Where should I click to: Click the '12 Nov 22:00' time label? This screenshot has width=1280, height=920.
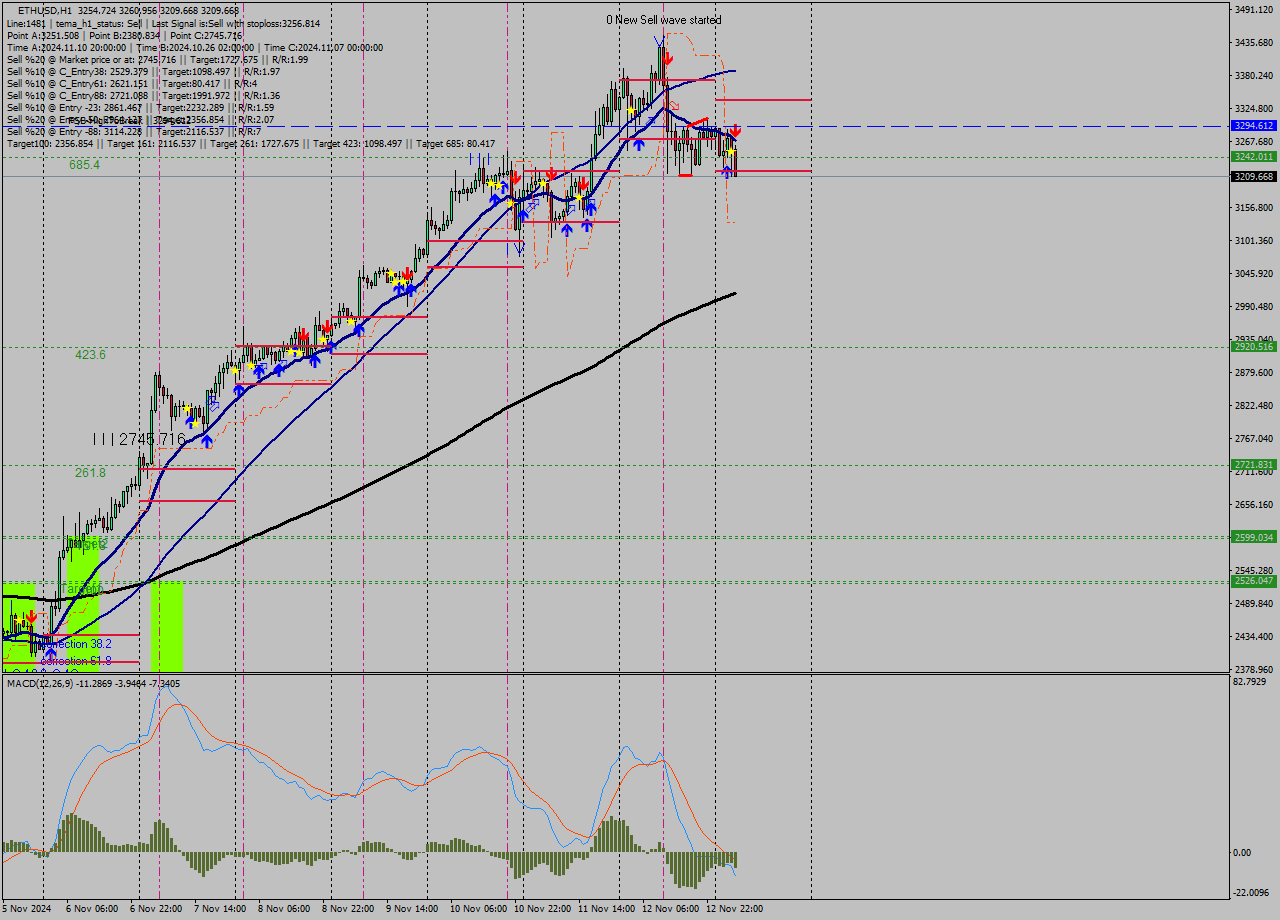[735, 909]
